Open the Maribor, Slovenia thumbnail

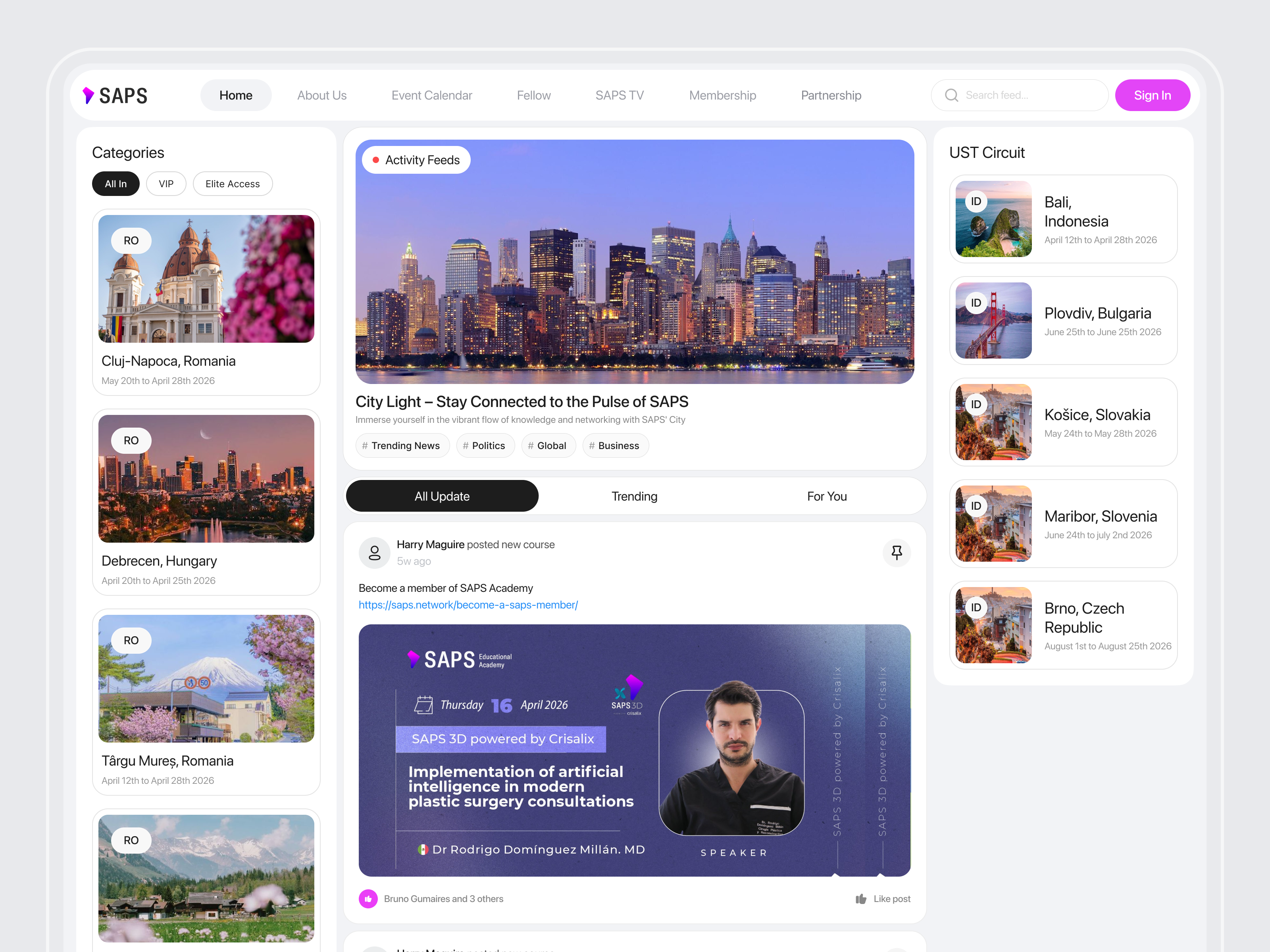point(993,523)
